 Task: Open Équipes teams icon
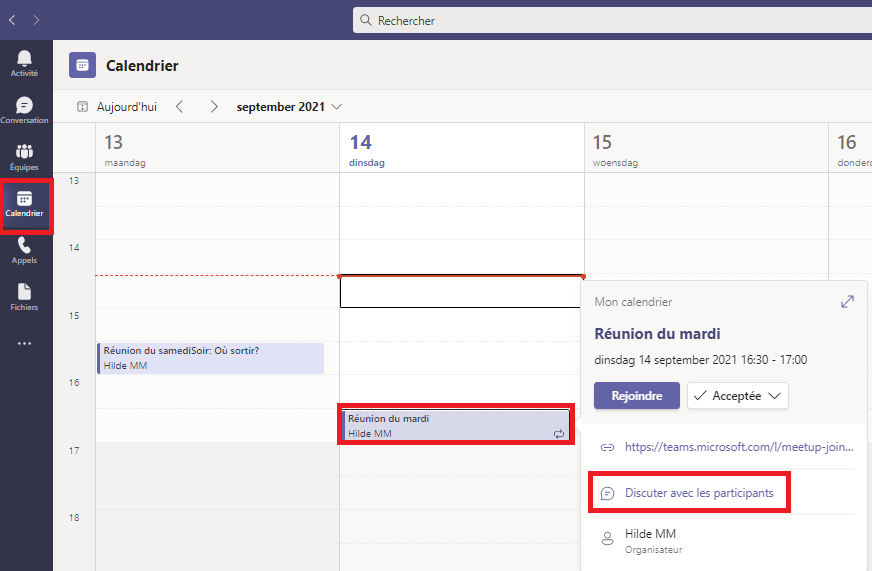24,156
